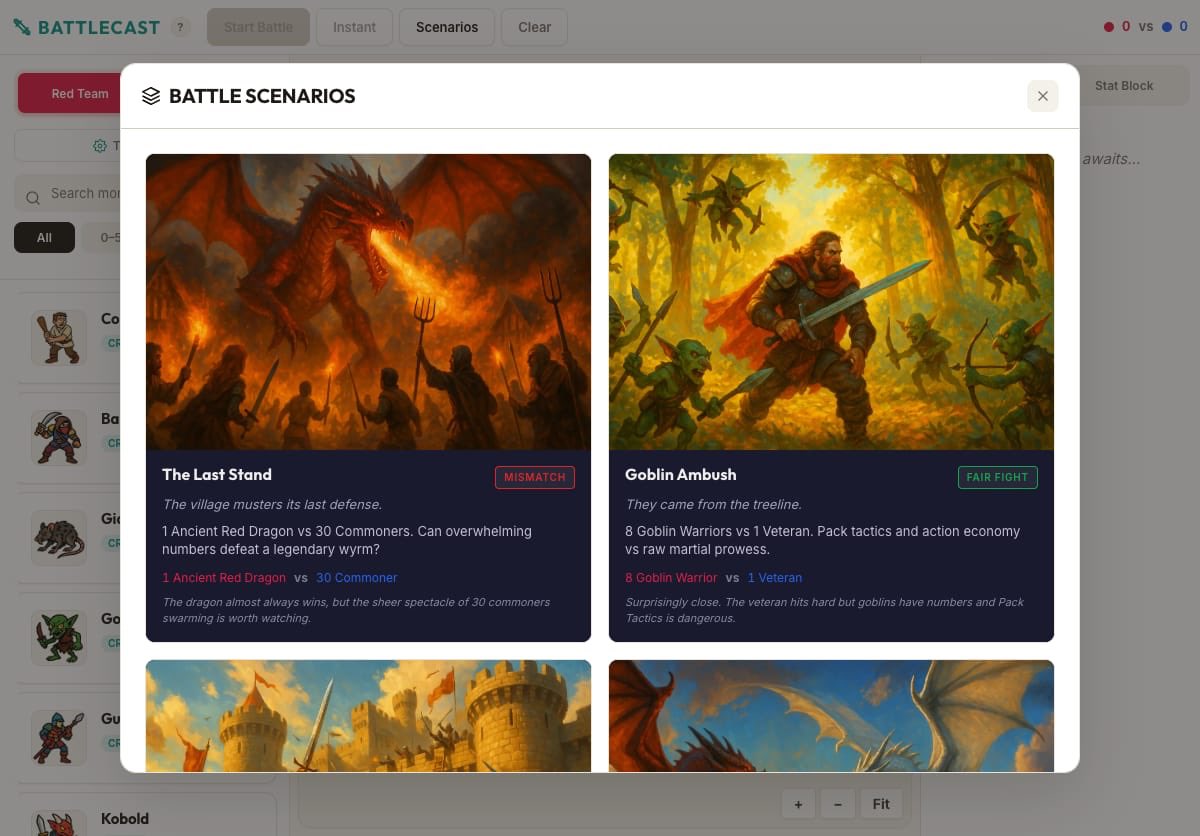This screenshot has width=1200, height=836.
Task: Click the bandit monster portrait icon
Action: coord(58,437)
